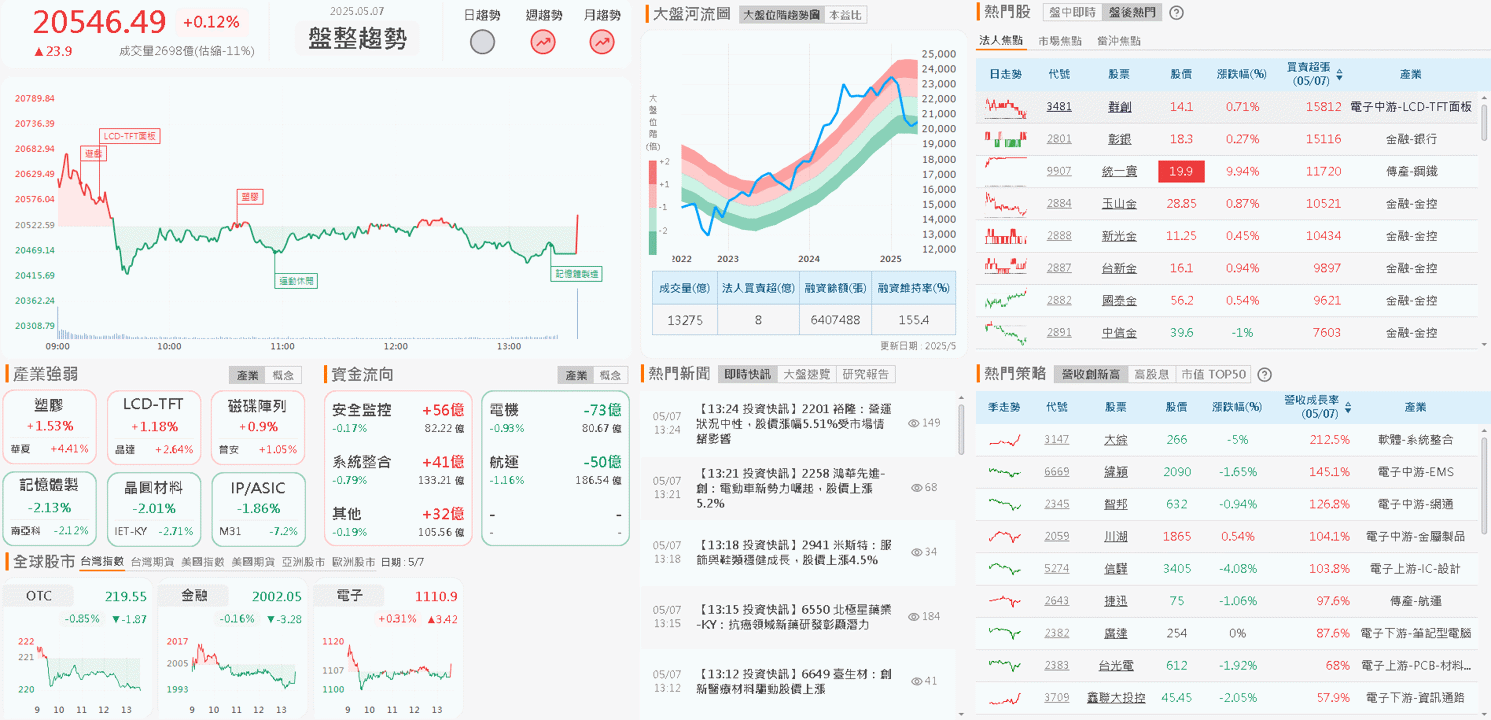1491x720 pixels.
Task: Open the 市場焦點 tab
Action: tap(1059, 41)
